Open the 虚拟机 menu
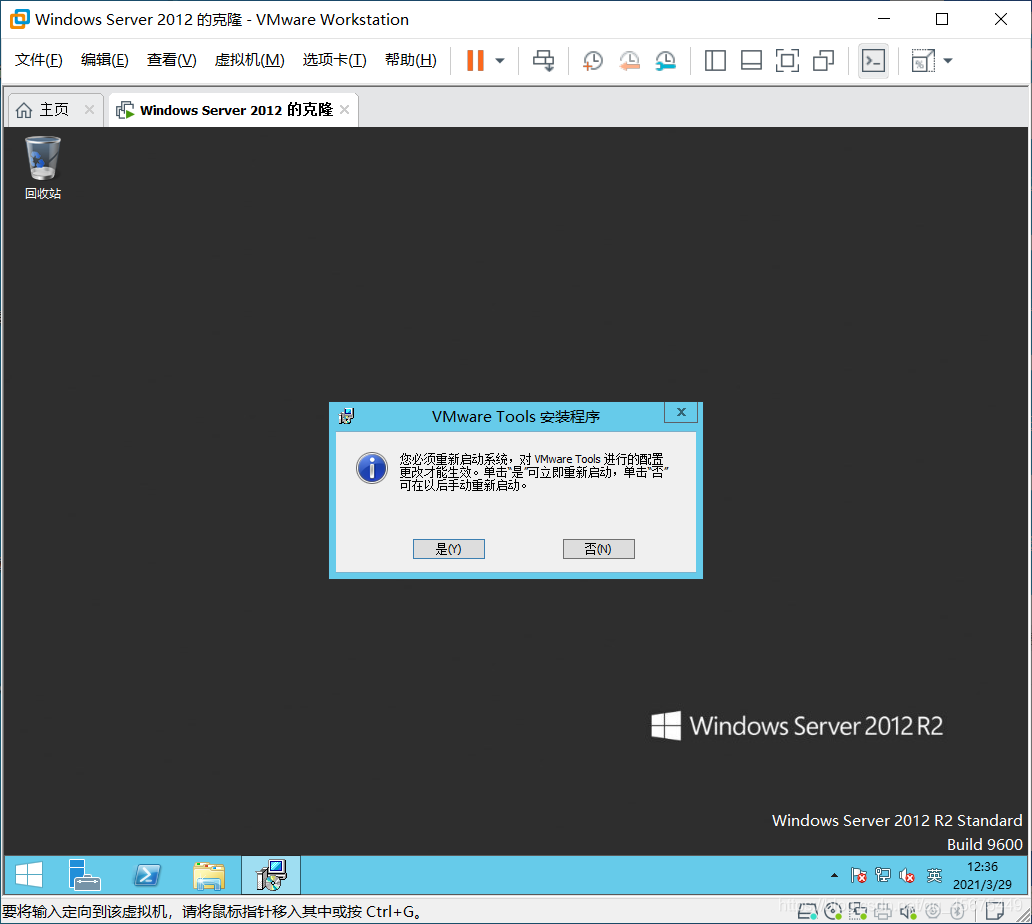 click(249, 60)
